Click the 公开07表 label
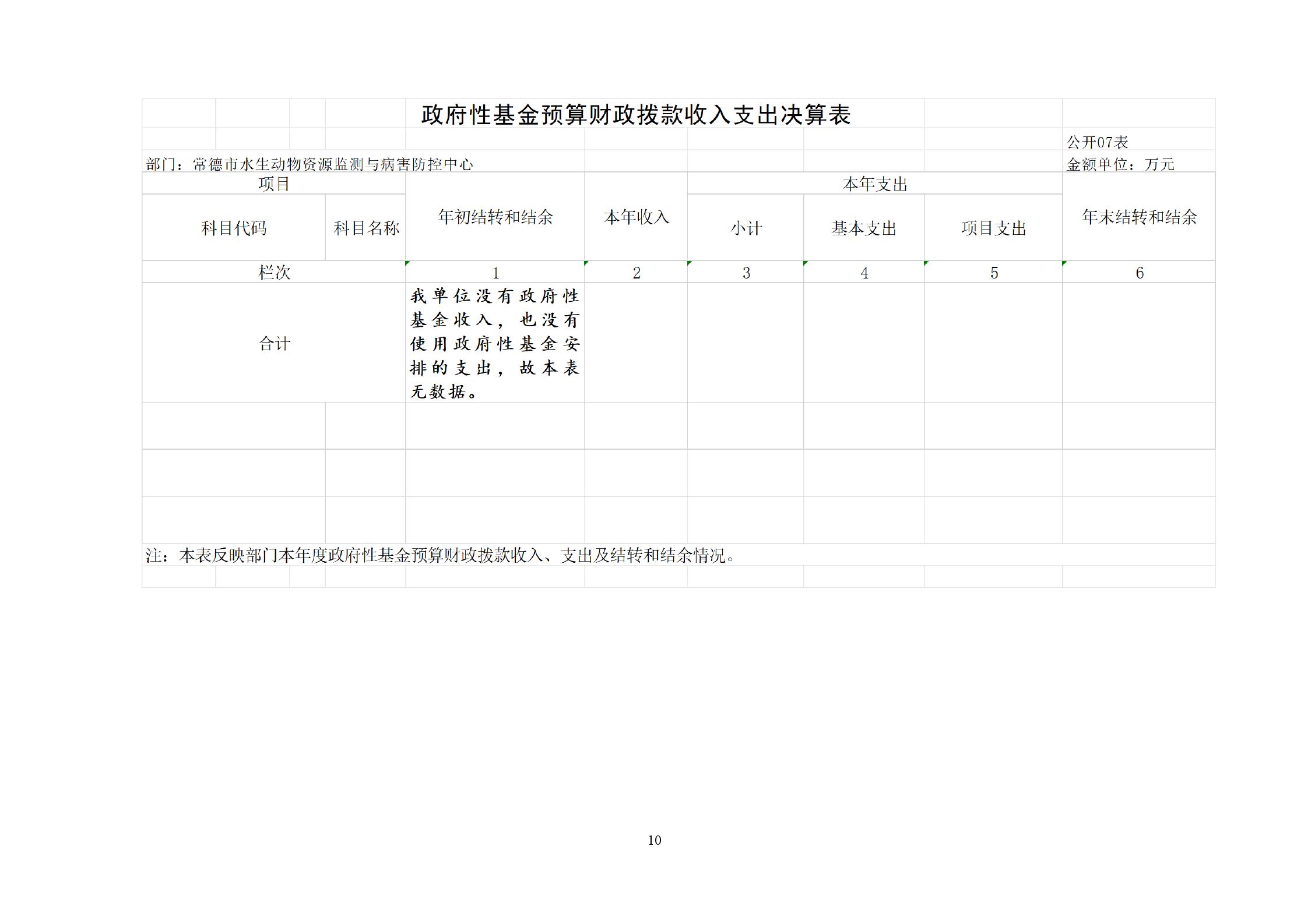Image resolution: width=1308 pixels, height=924 pixels. click(1097, 142)
